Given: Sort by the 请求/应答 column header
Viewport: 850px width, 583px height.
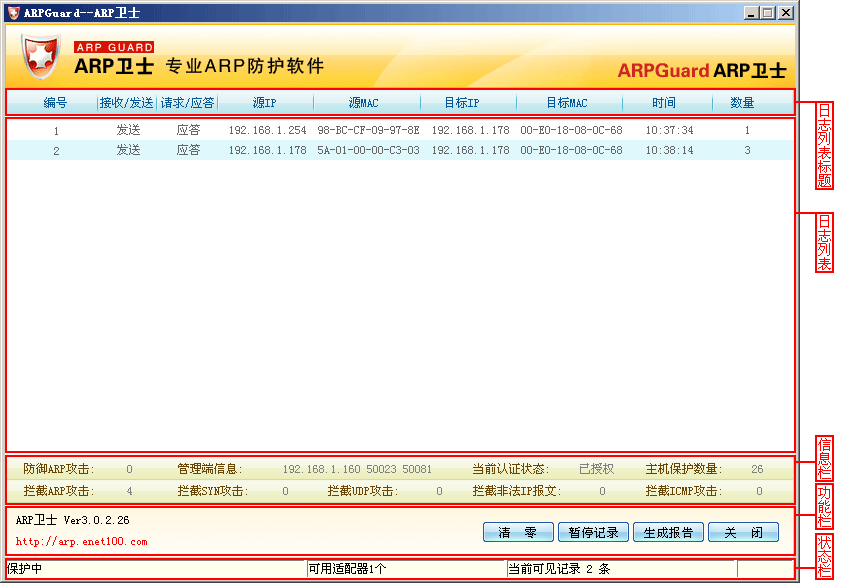Looking at the screenshot, I should point(187,102).
